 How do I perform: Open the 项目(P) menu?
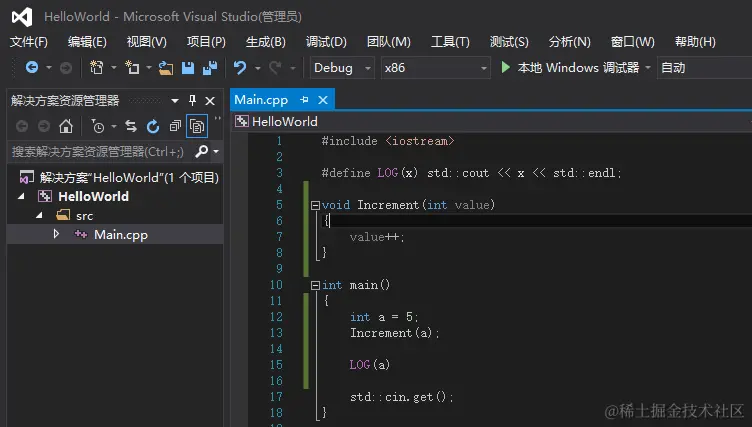[206, 42]
